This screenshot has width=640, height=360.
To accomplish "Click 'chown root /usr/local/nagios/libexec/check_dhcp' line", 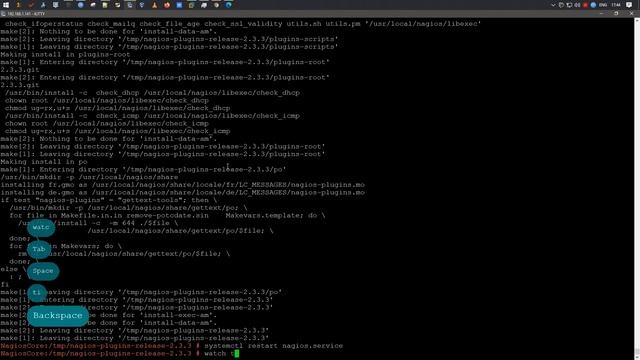I will tap(107, 100).
